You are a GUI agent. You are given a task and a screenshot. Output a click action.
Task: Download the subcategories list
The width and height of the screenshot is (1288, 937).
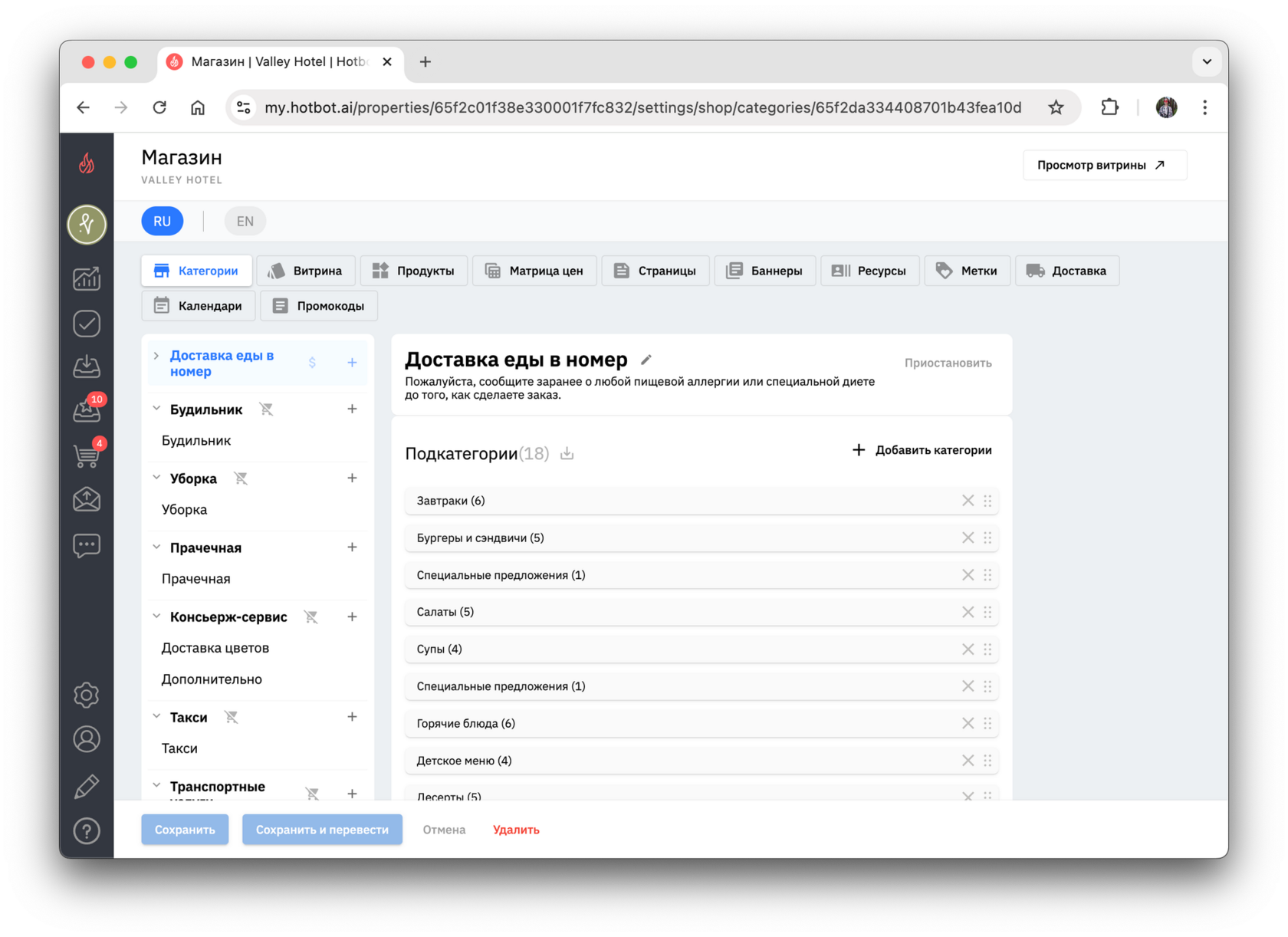pyautogui.click(x=567, y=454)
